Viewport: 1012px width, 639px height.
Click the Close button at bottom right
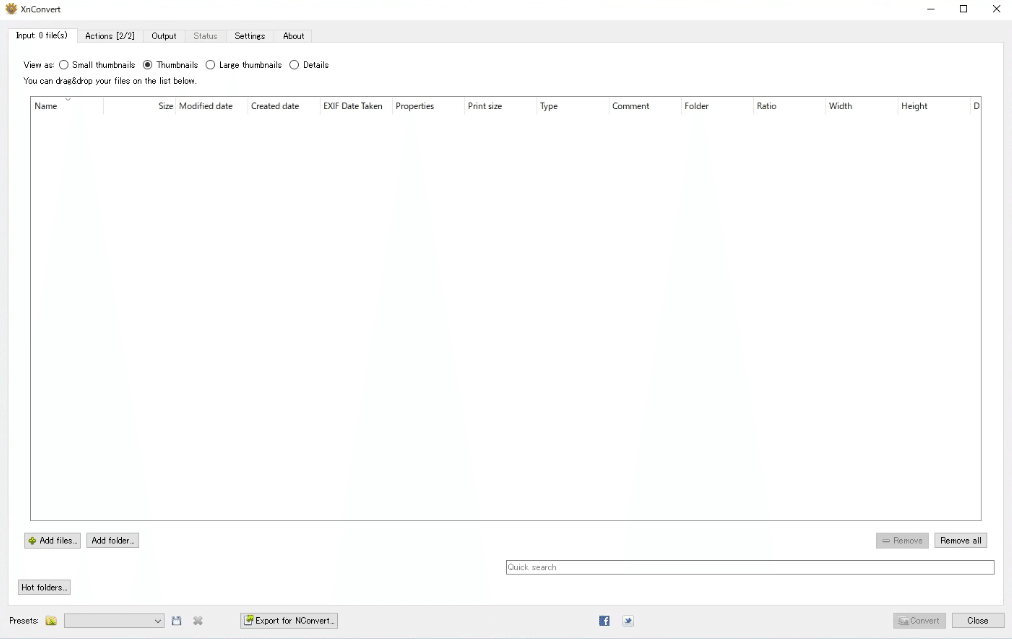978,621
